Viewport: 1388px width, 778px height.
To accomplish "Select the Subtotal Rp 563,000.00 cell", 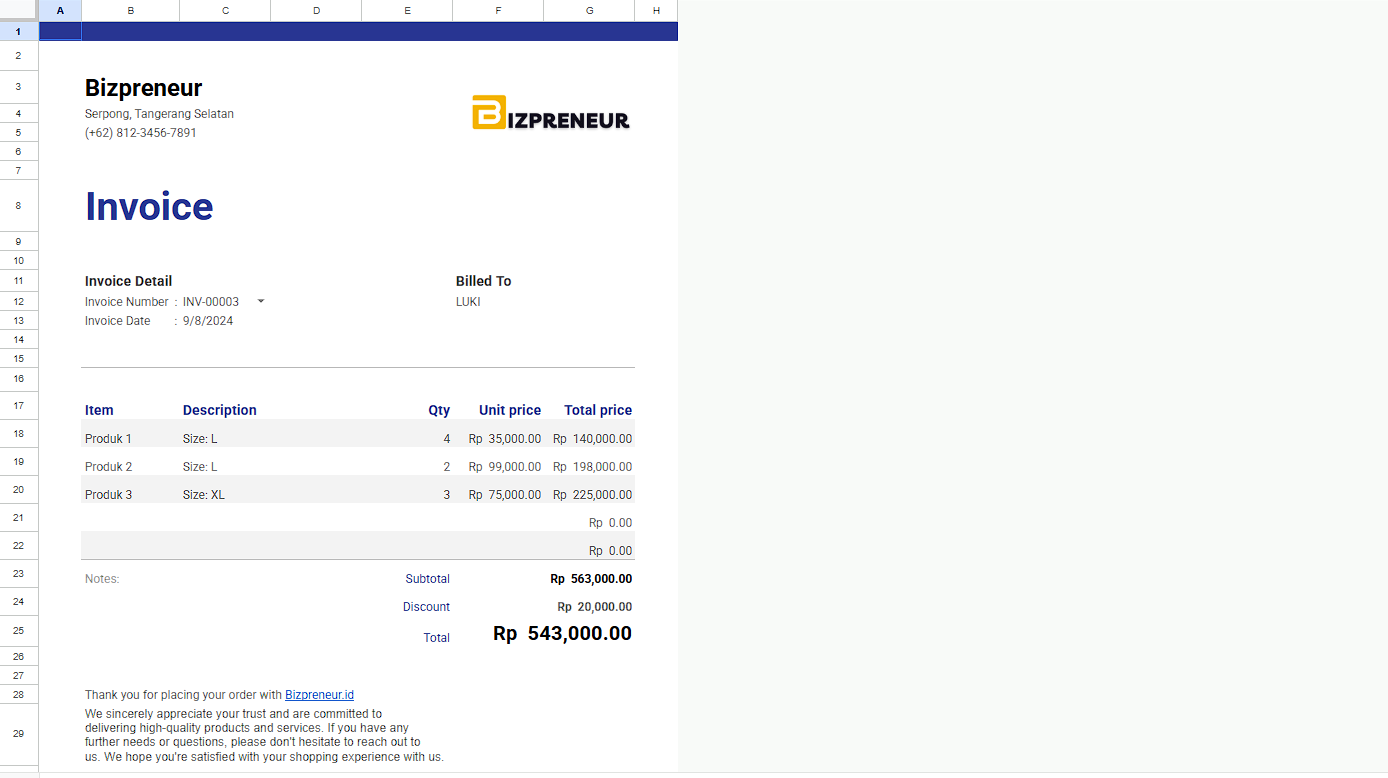I will (x=591, y=578).
